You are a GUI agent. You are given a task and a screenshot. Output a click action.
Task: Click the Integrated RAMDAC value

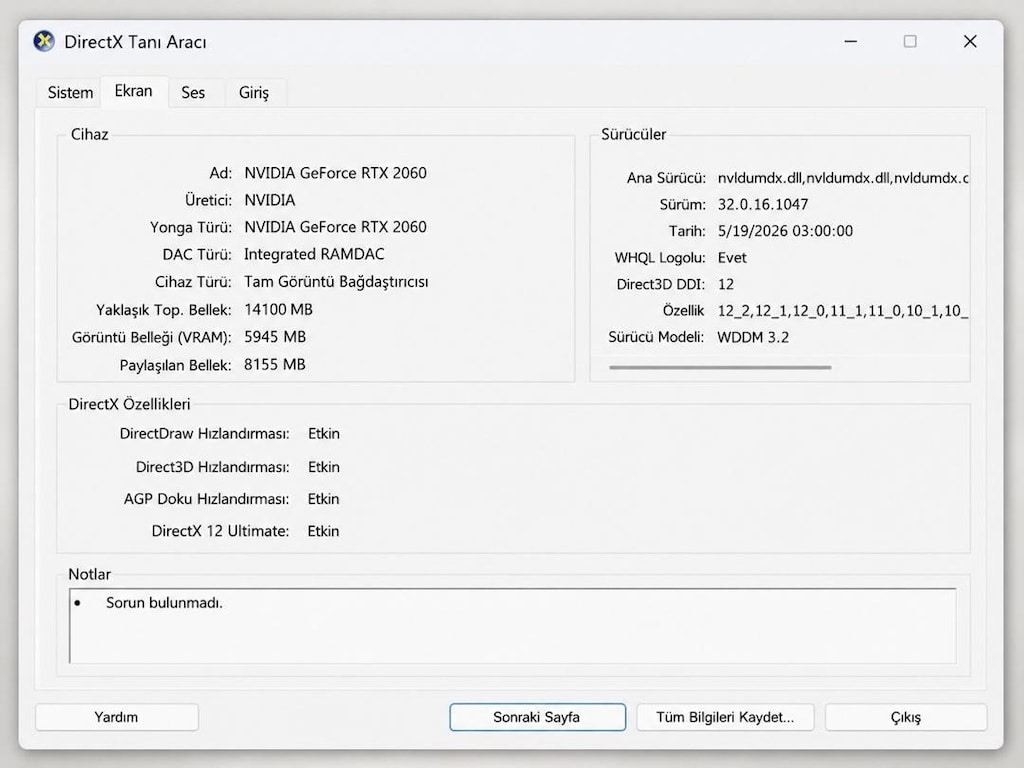314,254
